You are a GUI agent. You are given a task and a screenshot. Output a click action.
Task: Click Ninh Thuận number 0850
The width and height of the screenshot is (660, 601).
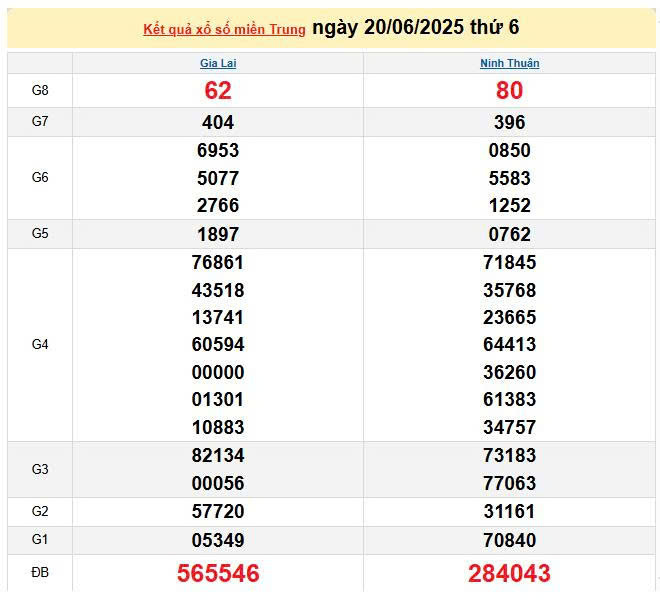(x=509, y=151)
